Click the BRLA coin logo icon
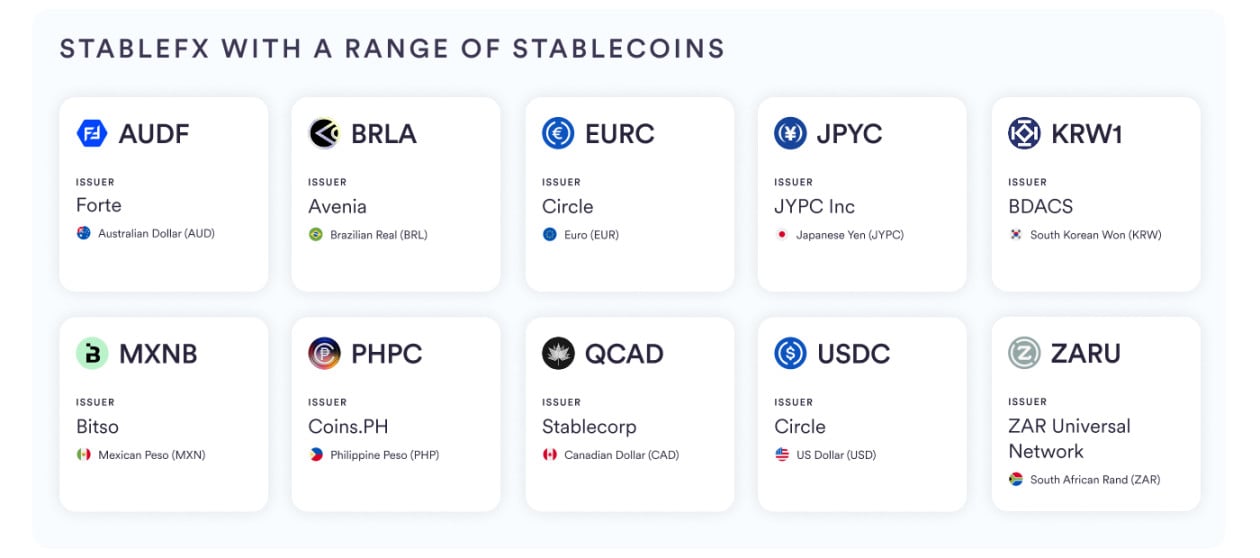 click(x=324, y=133)
